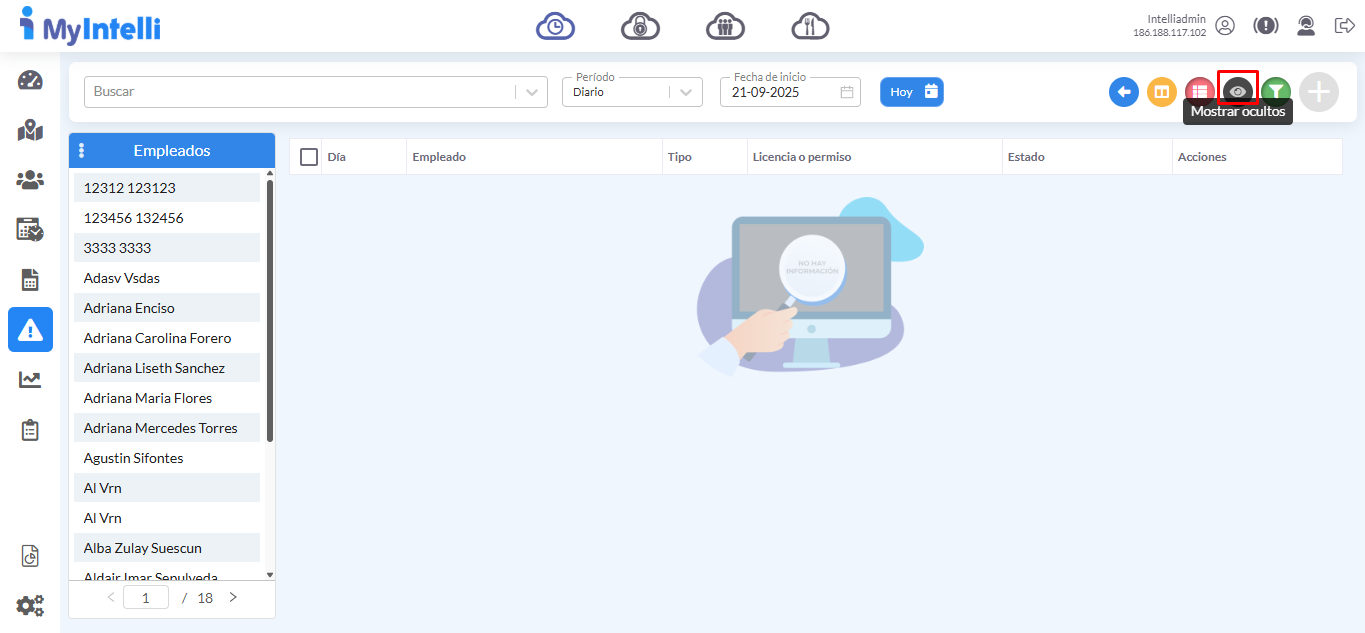Check the select-all checkbox beside Día

[309, 157]
